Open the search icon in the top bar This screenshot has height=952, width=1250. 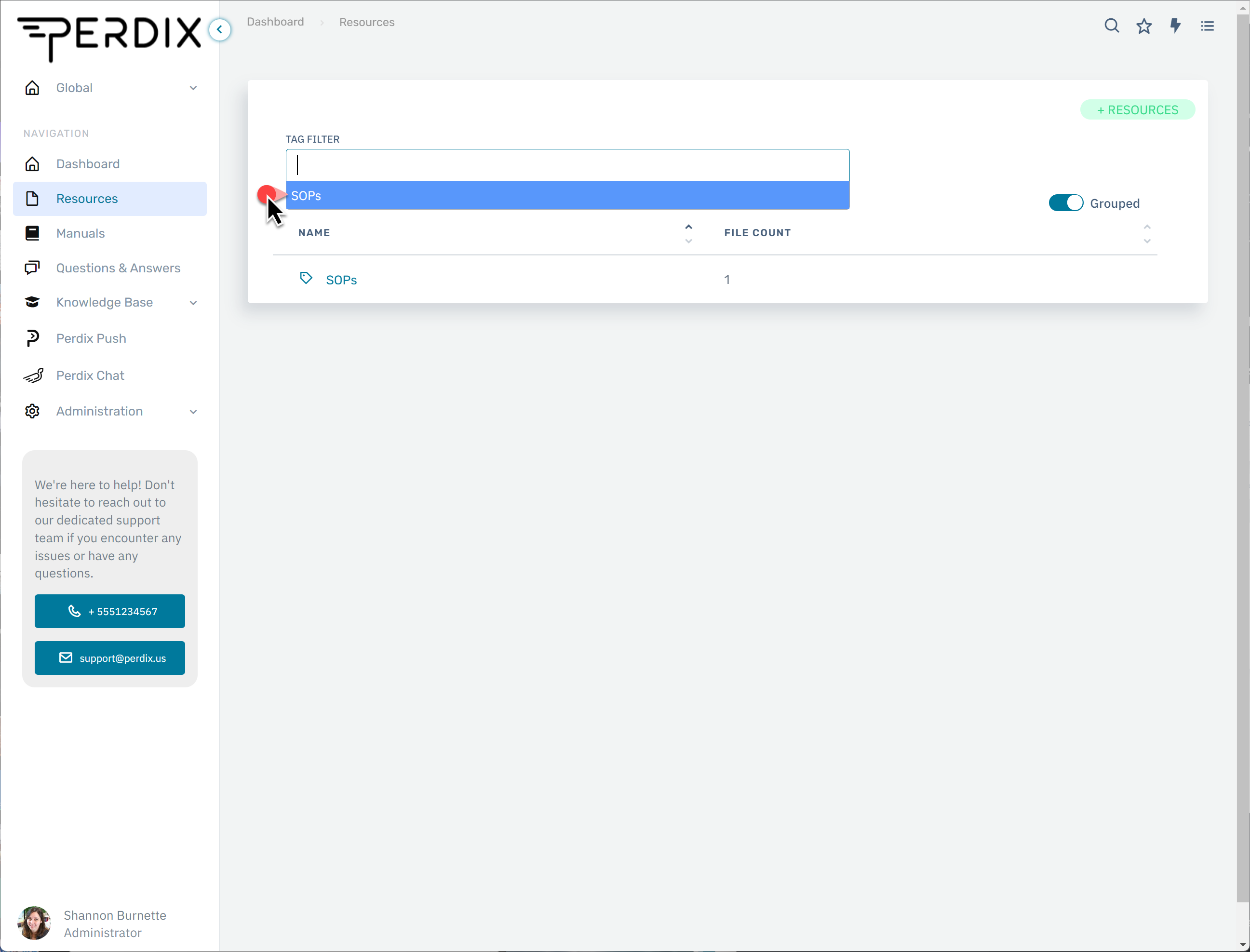(x=1111, y=26)
